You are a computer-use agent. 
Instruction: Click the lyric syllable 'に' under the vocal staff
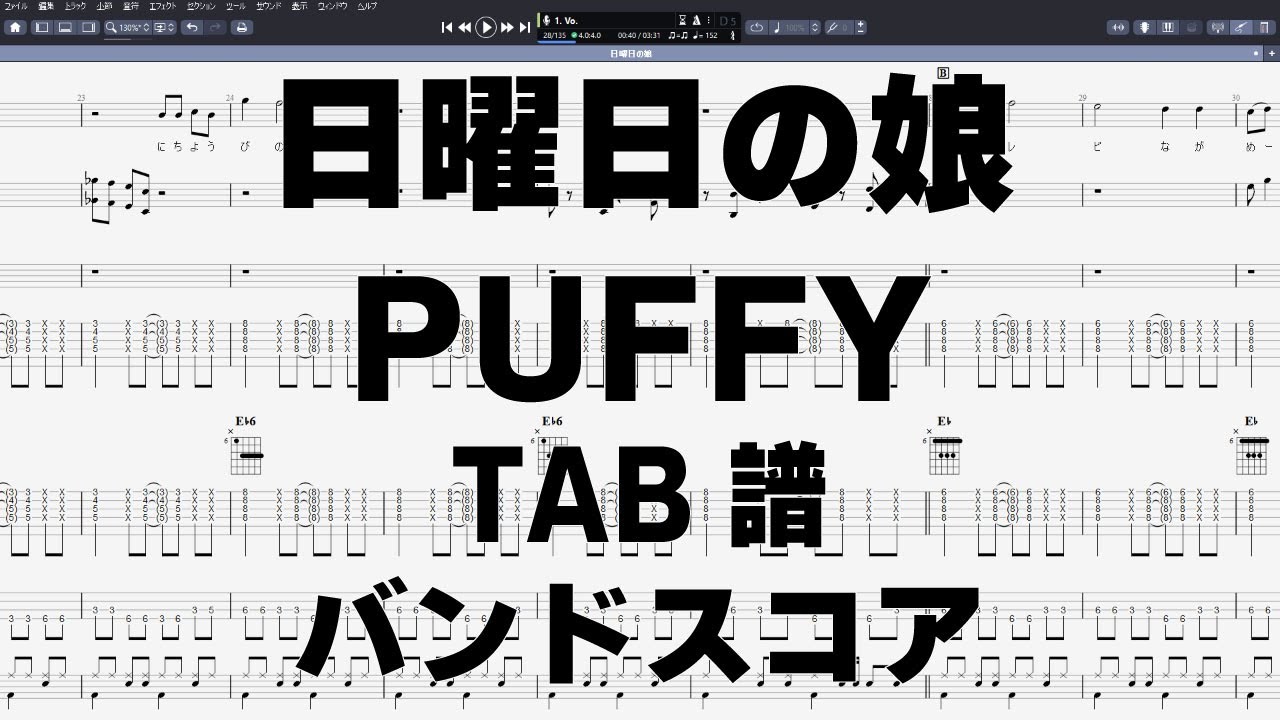[x=162, y=147]
